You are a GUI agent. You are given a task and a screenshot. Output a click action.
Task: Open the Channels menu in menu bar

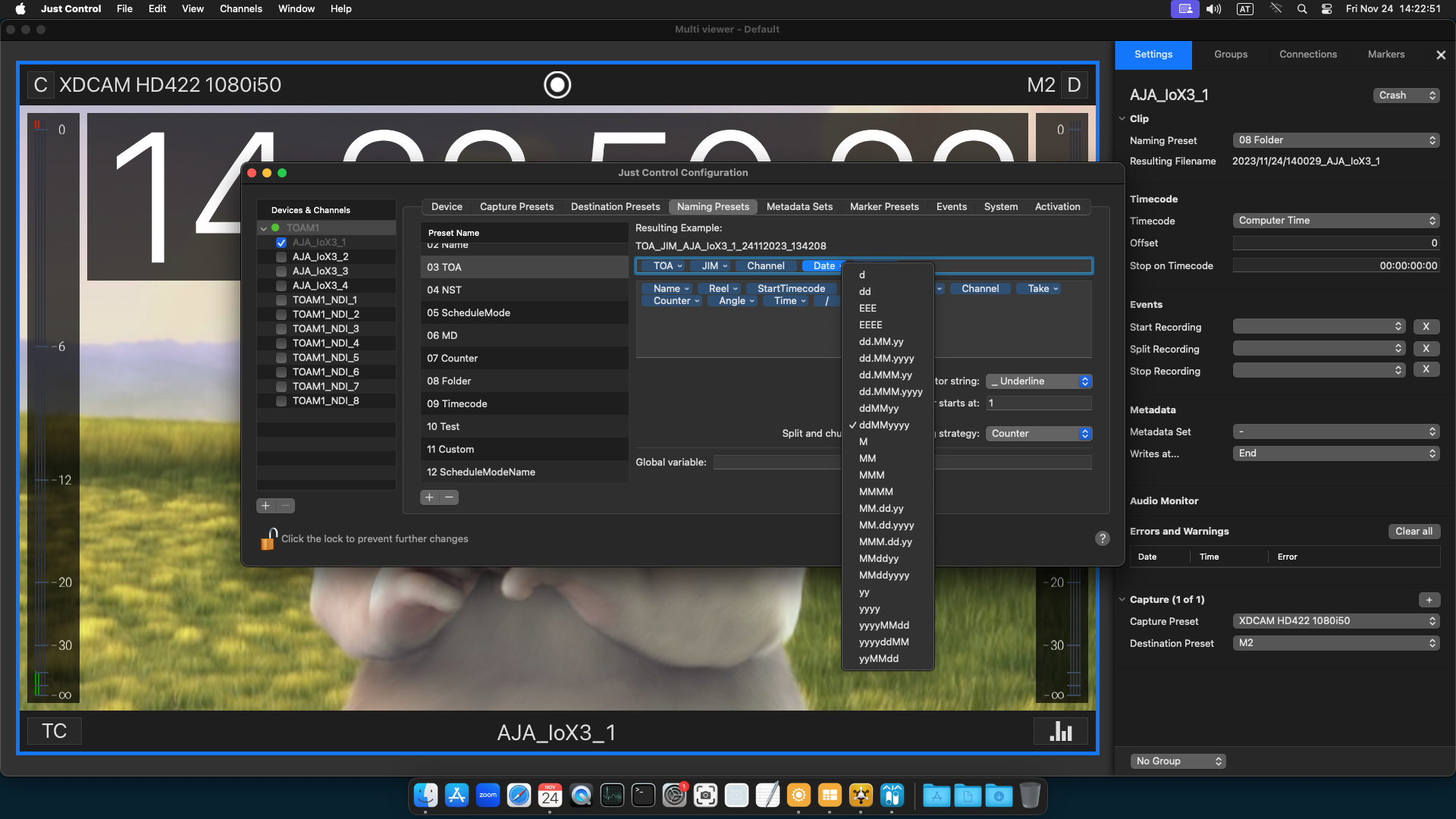pyautogui.click(x=240, y=9)
